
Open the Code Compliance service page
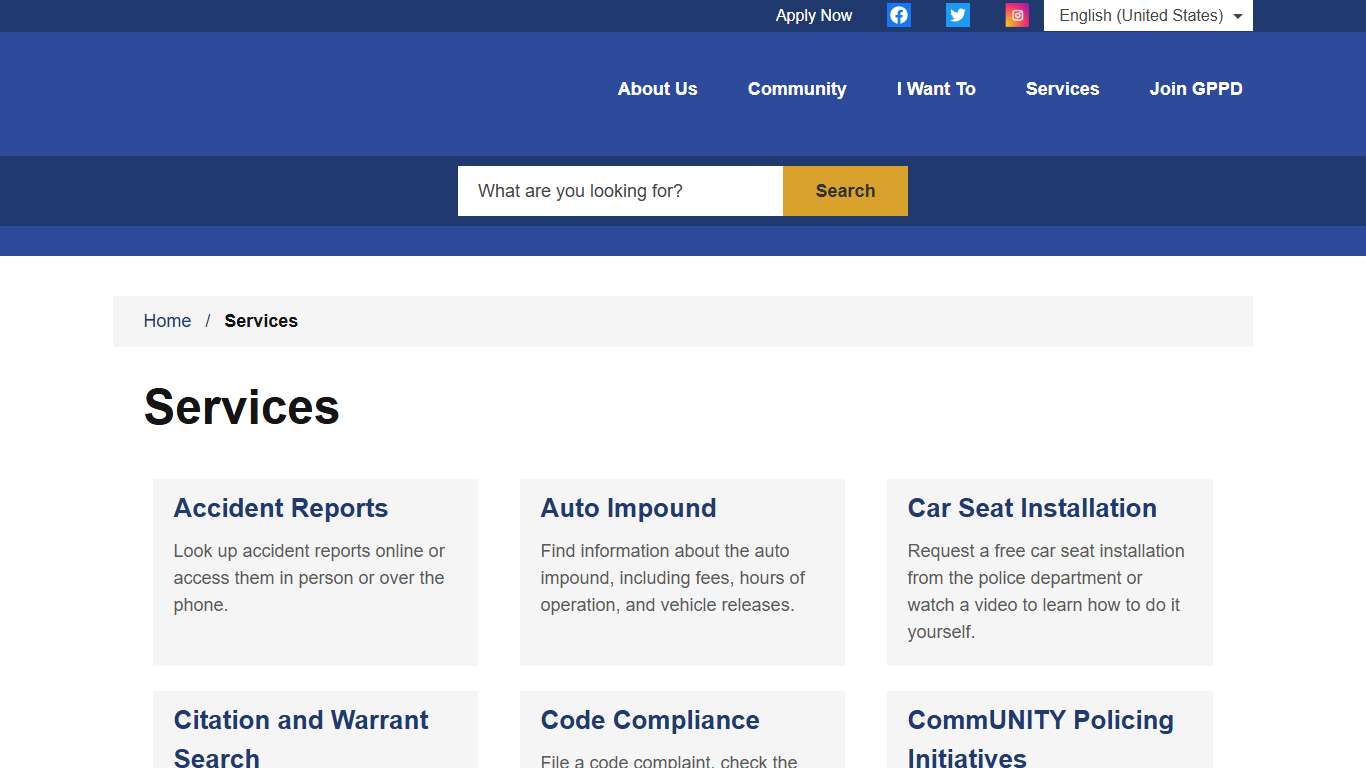point(649,720)
